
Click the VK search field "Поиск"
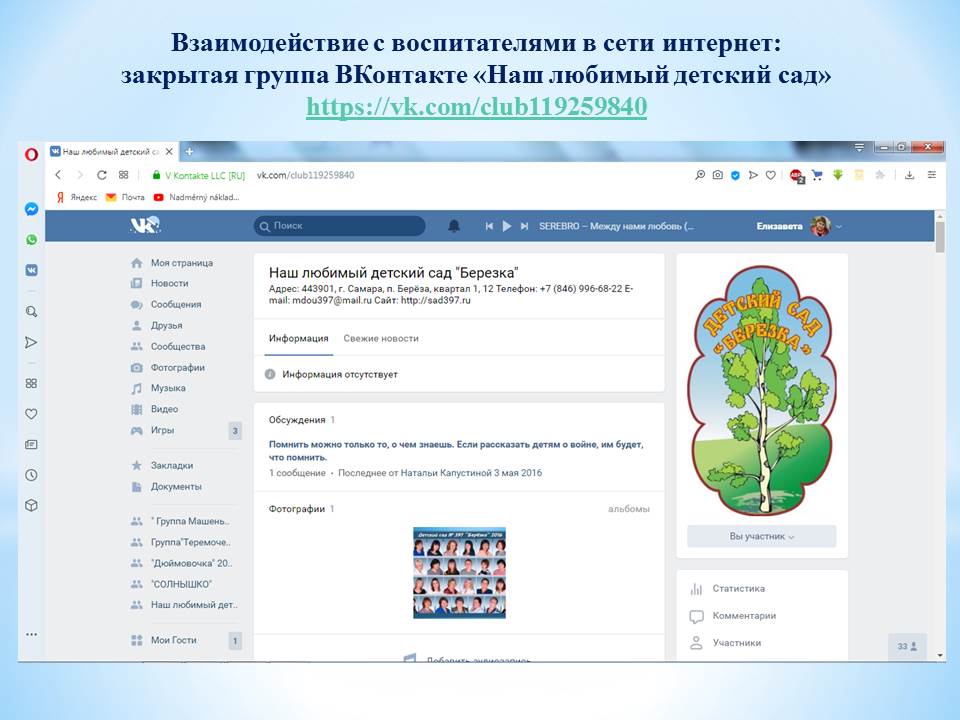[340, 226]
